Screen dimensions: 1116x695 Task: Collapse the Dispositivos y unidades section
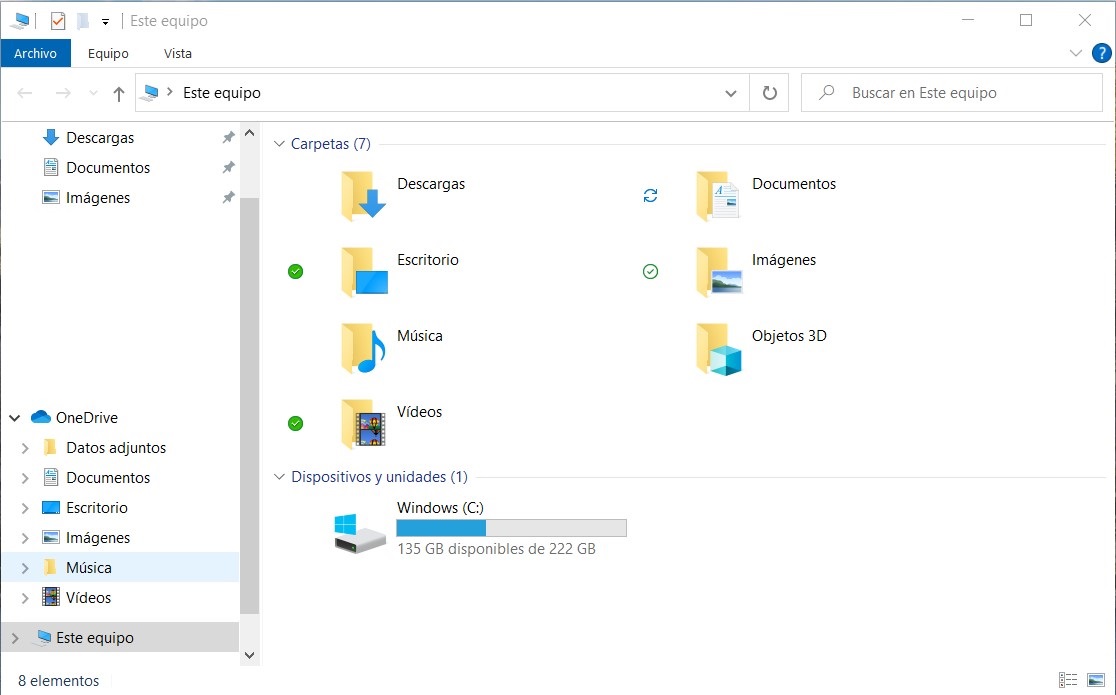(279, 477)
